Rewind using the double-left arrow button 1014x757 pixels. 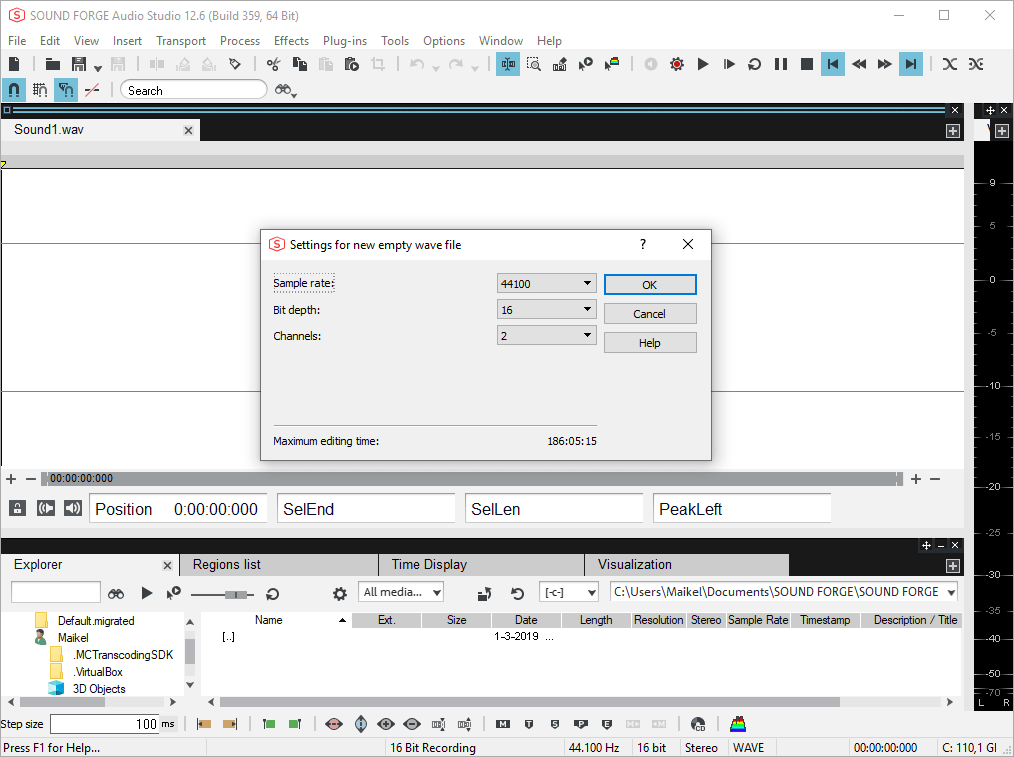[859, 64]
